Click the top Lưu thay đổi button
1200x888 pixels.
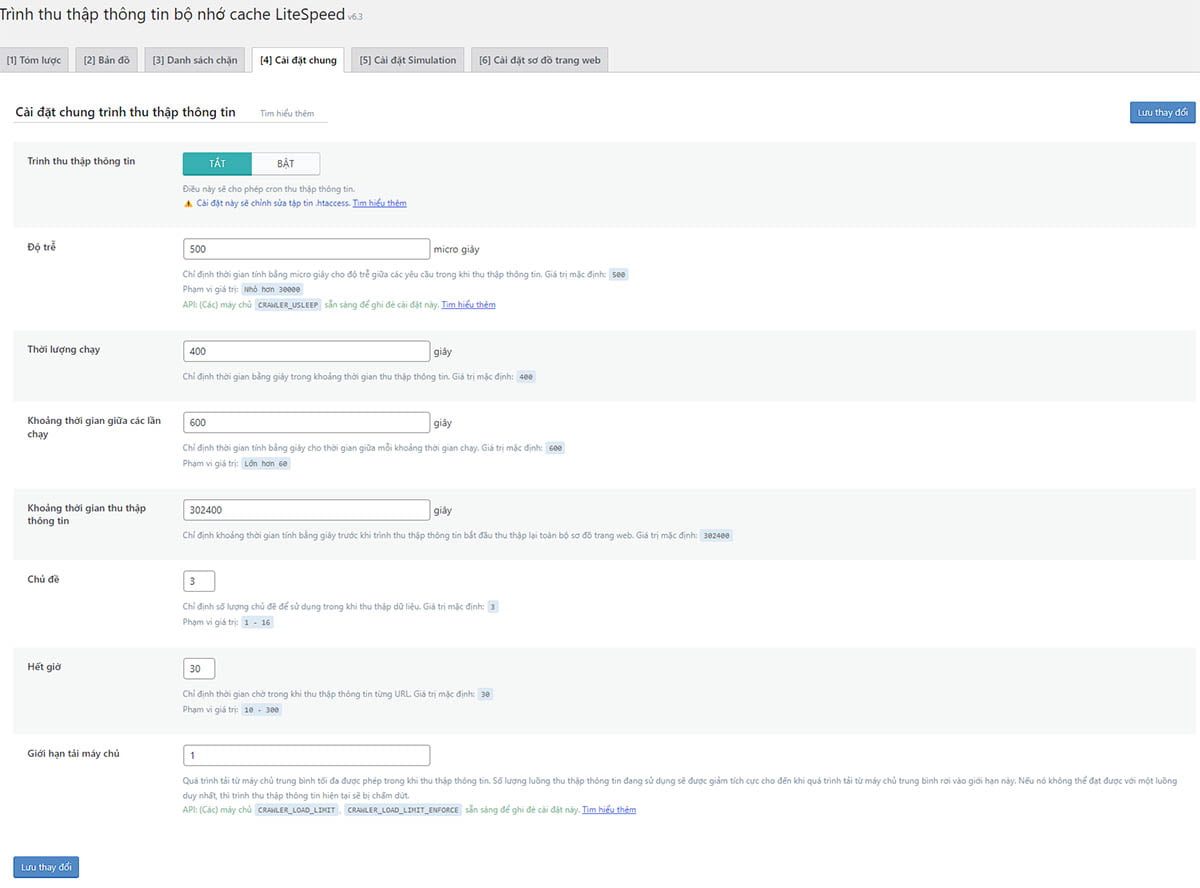(x=1163, y=112)
